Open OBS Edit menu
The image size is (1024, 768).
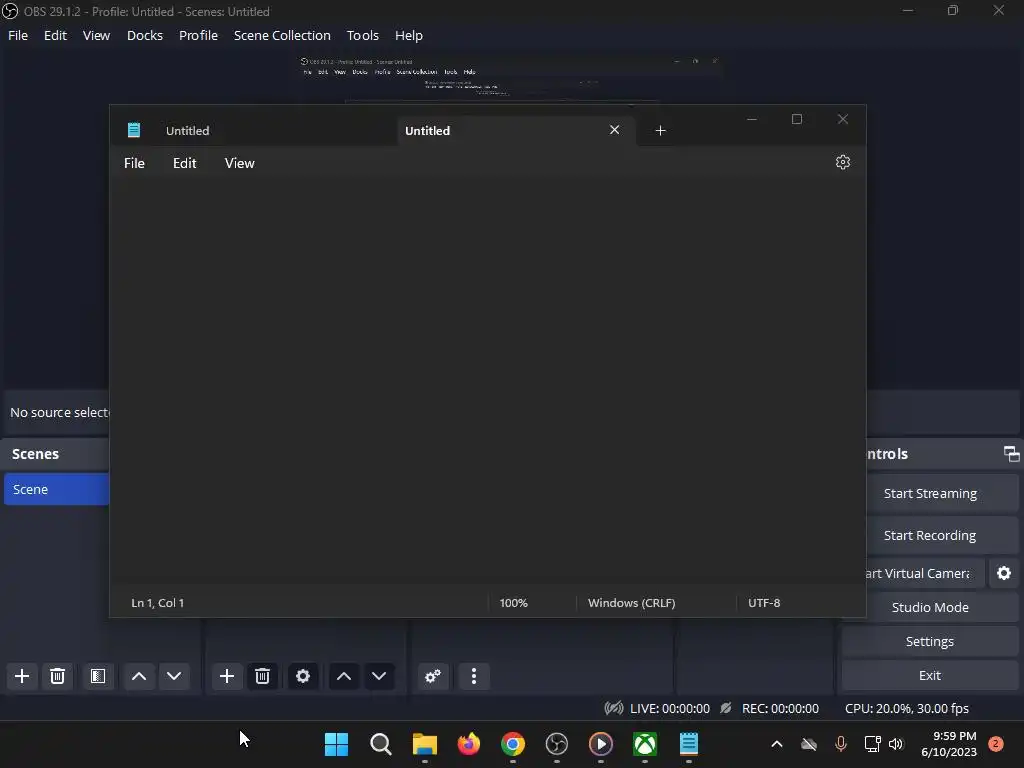(56, 35)
